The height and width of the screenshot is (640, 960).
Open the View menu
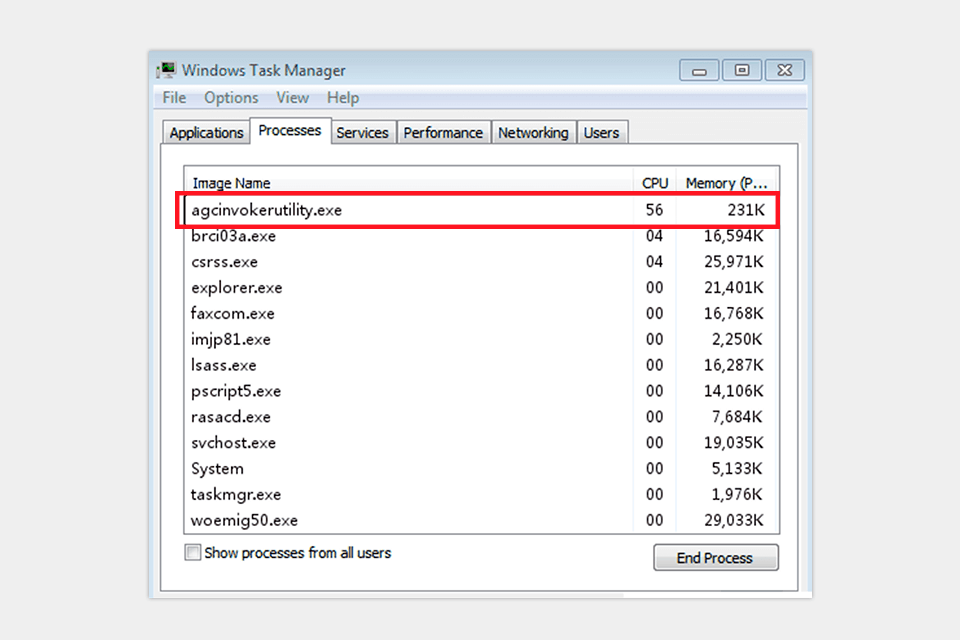pos(292,97)
